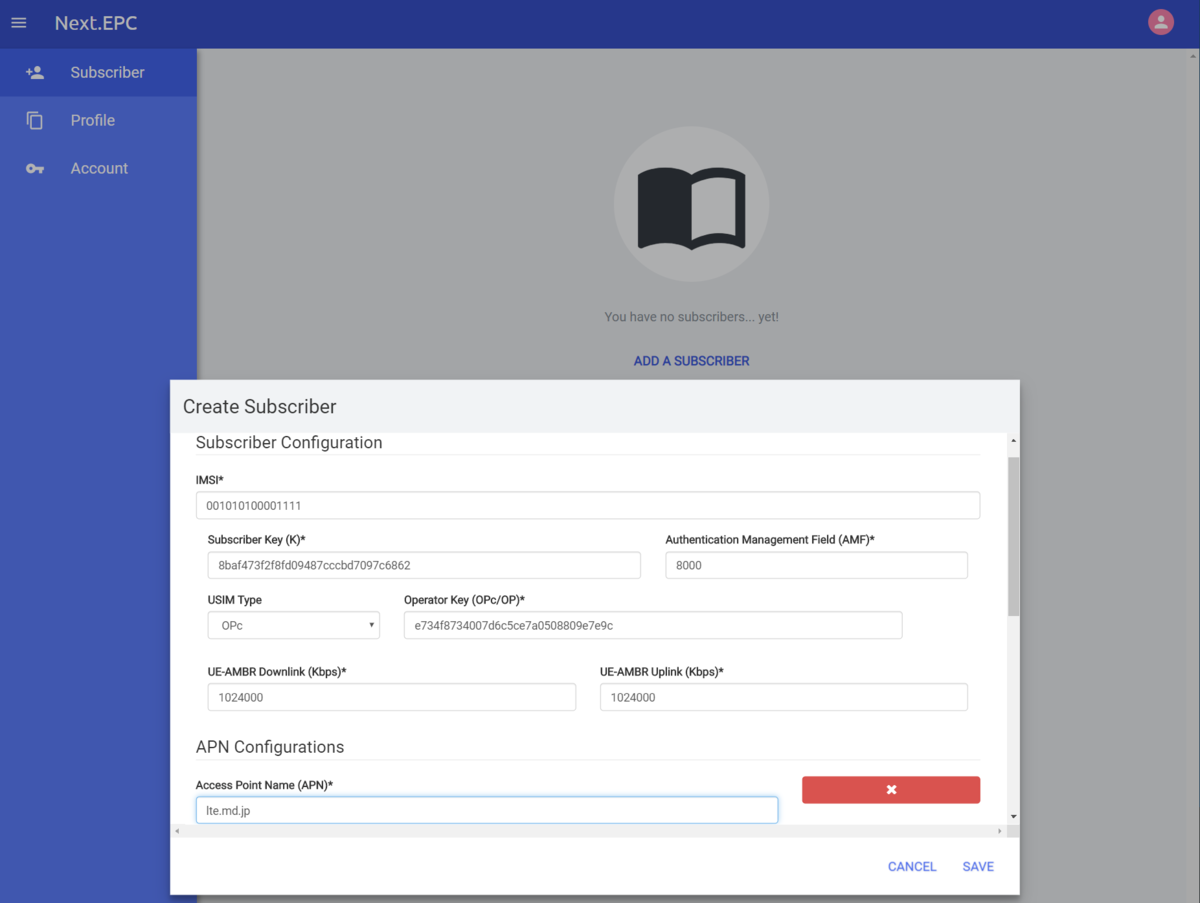
Task: Click the dialog vertical scrollbar thumb
Action: pos(1014,535)
